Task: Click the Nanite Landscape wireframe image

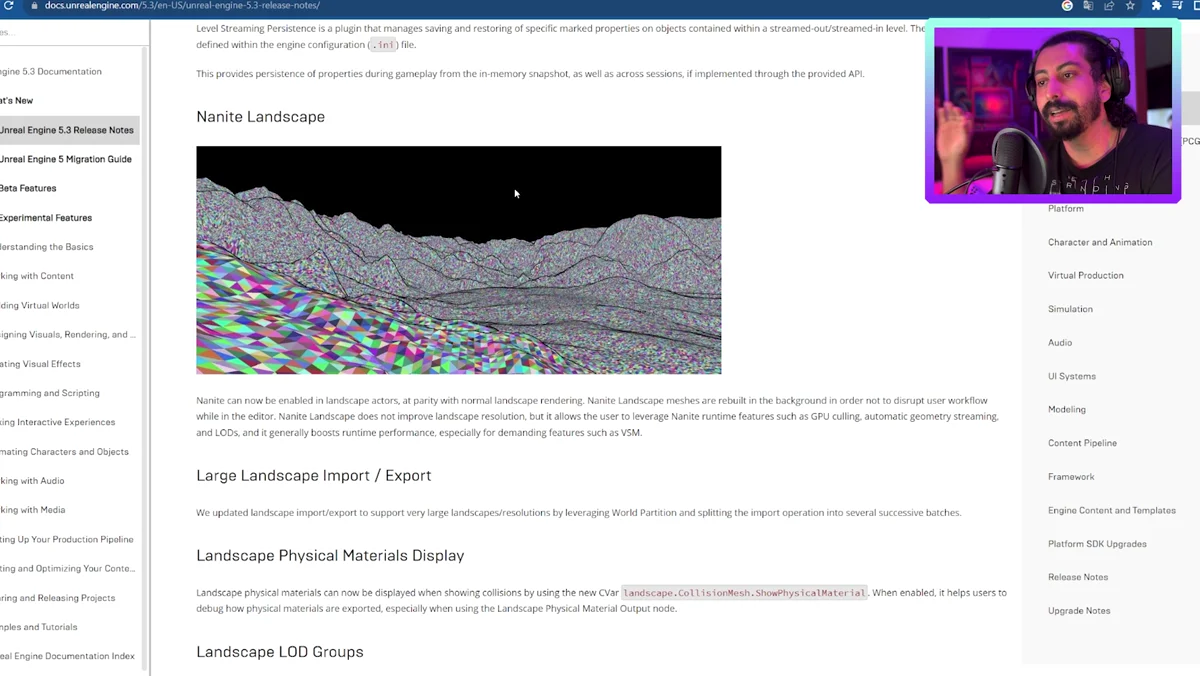Action: click(x=458, y=260)
